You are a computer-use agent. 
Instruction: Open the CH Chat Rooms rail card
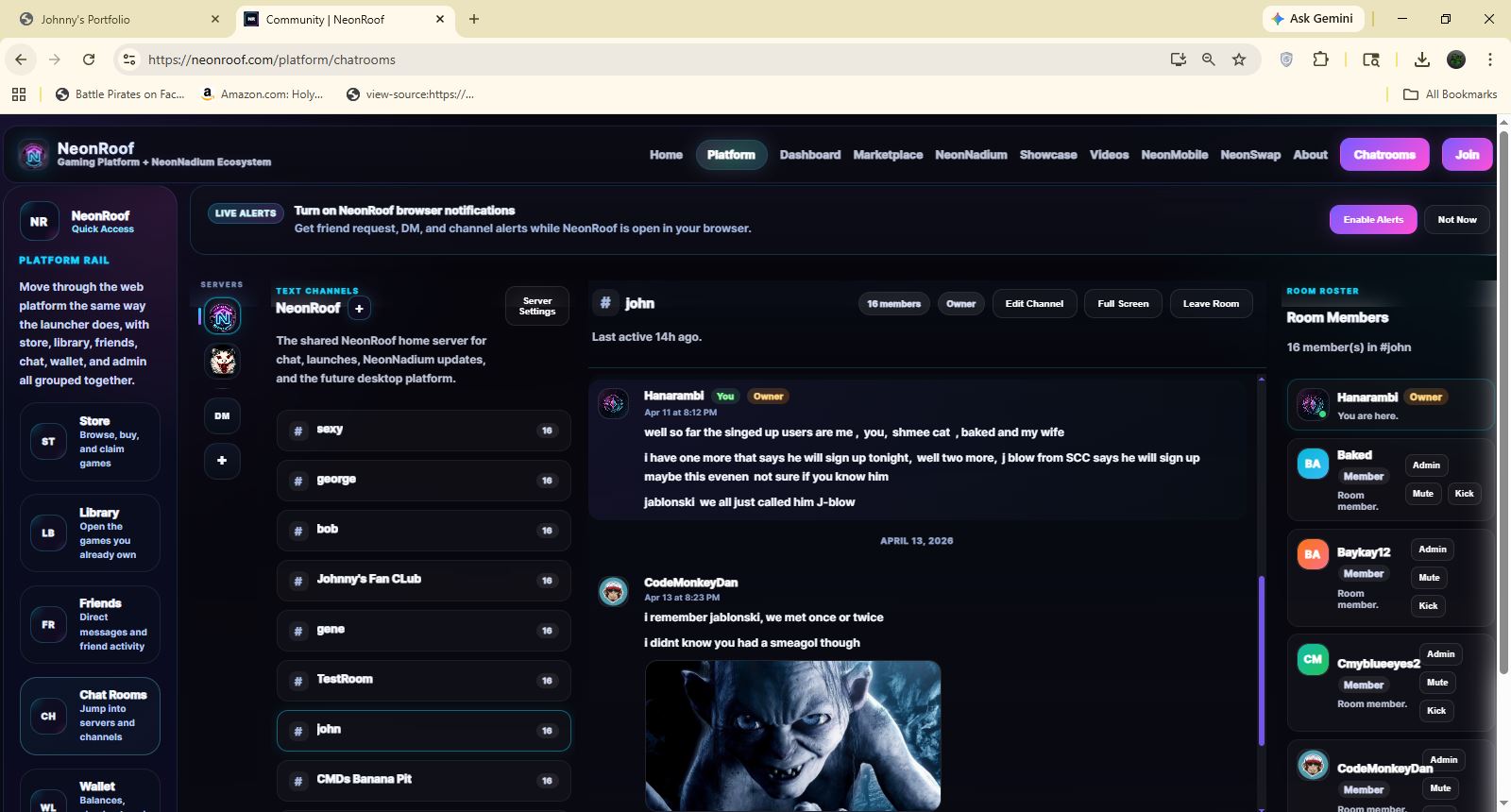tap(90, 716)
